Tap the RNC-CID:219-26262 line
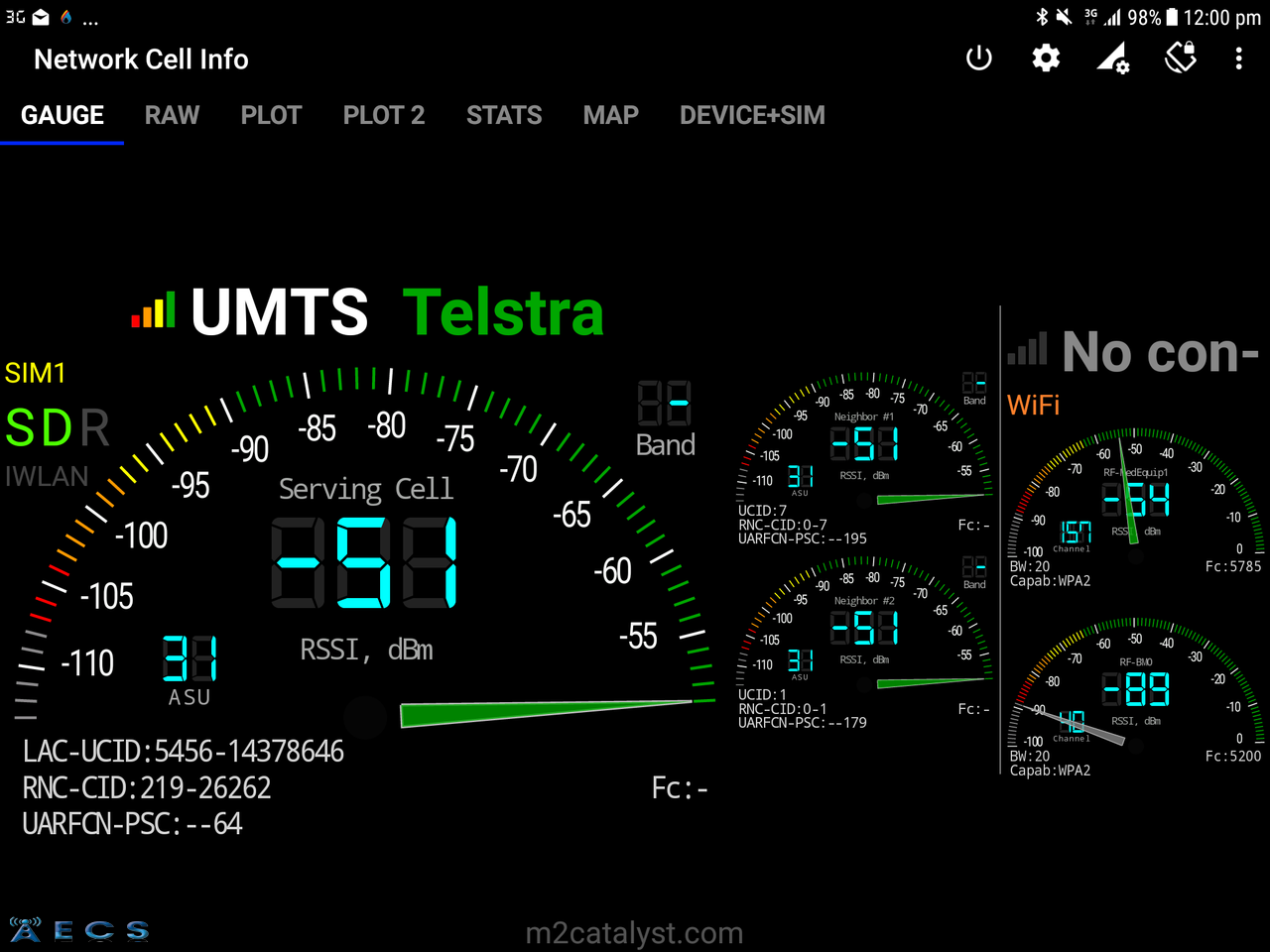1270x952 pixels. (x=147, y=788)
